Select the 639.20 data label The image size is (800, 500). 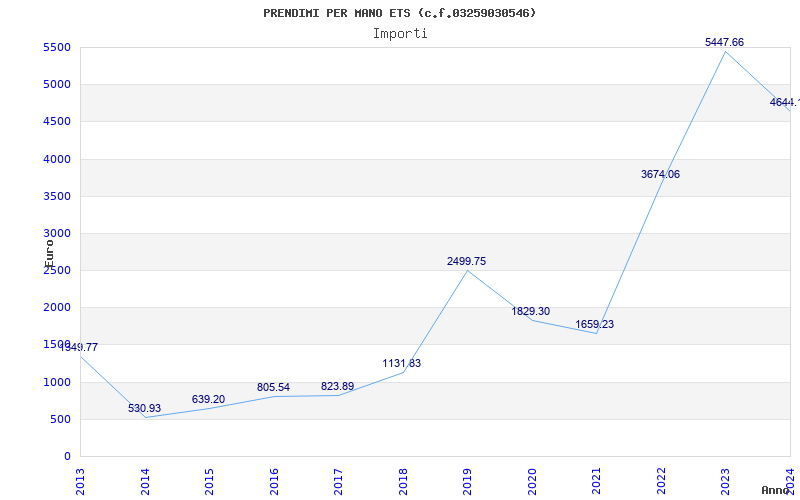(208, 399)
